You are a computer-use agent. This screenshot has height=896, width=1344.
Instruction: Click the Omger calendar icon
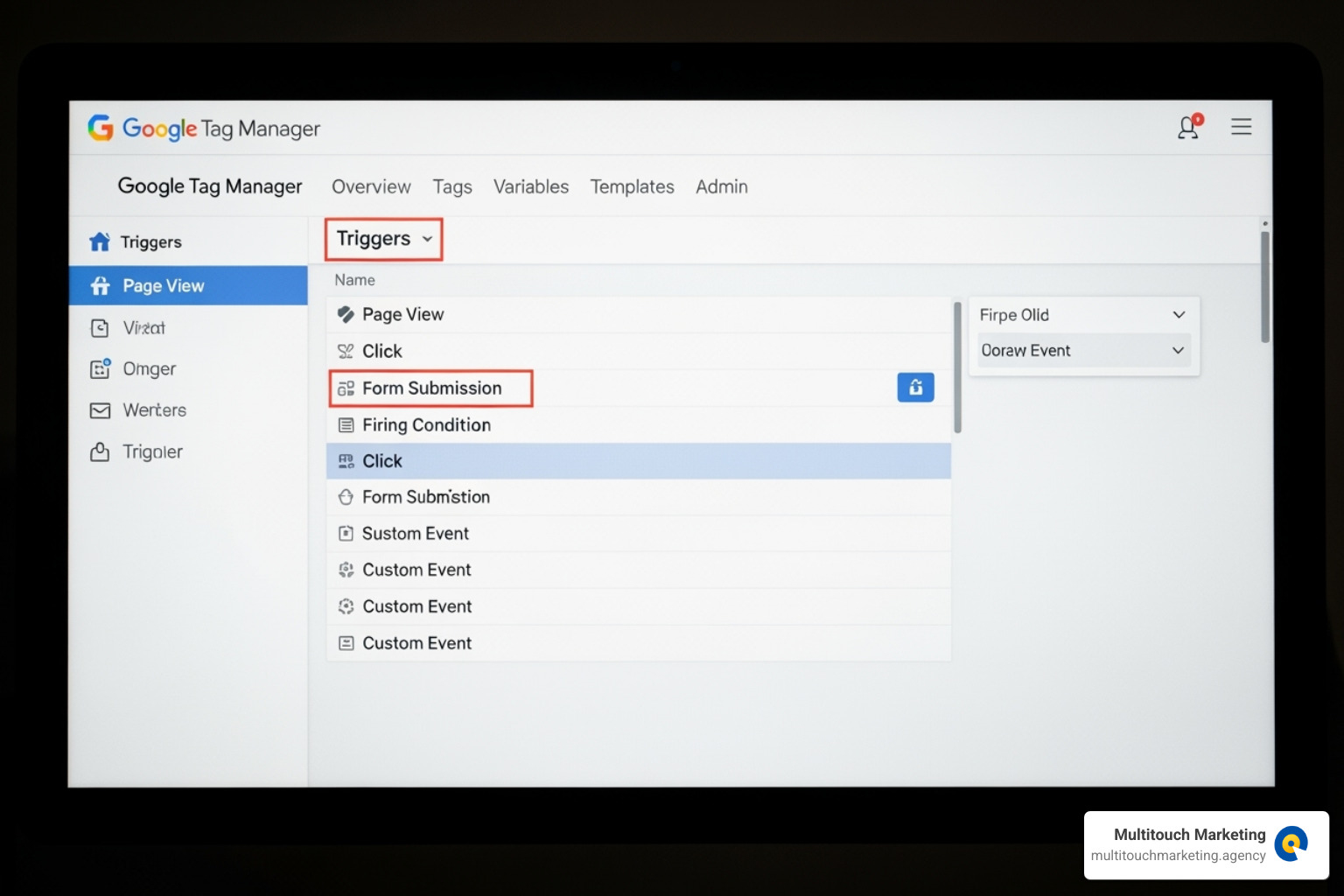pos(101,368)
